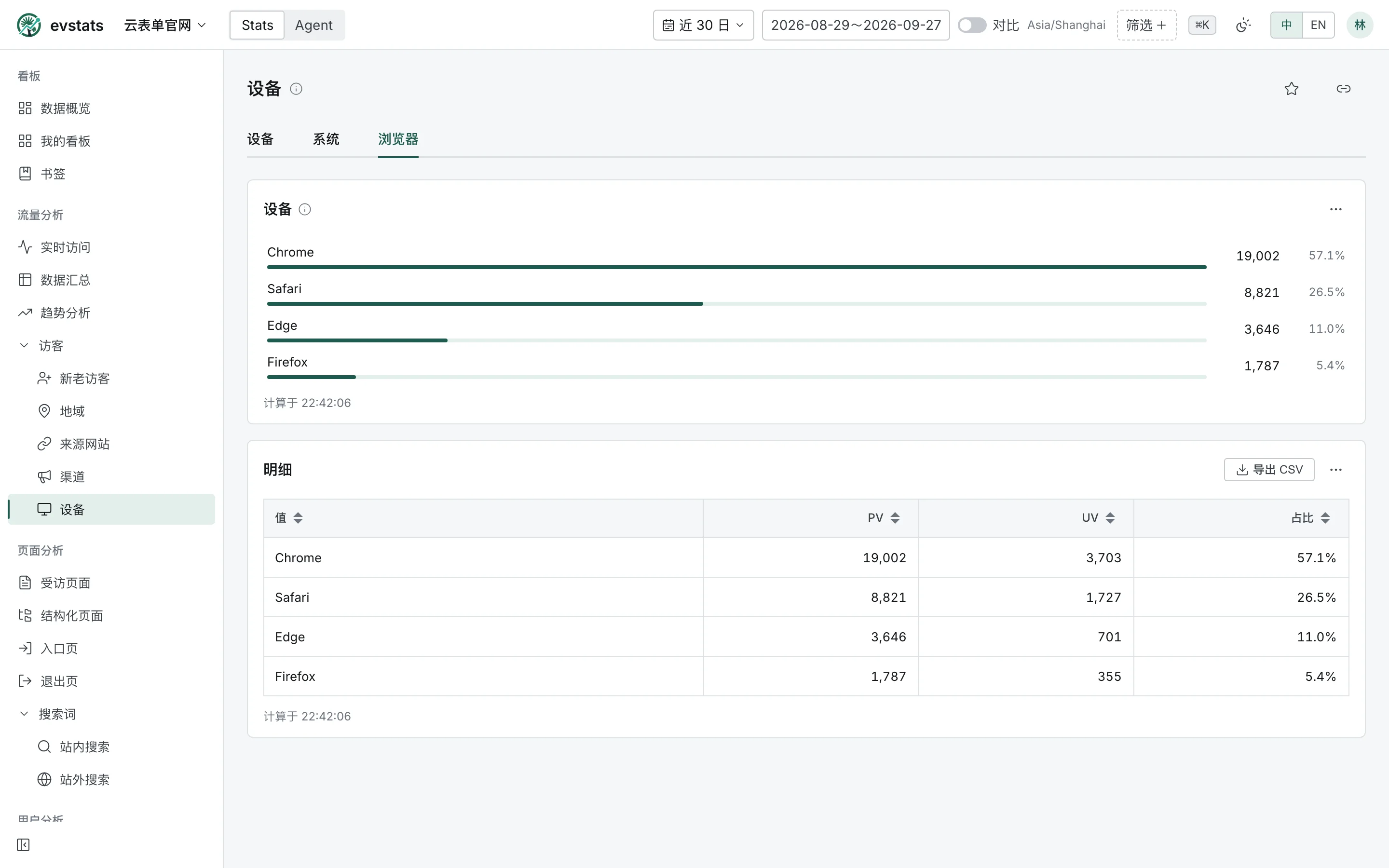This screenshot has width=1389, height=868.
Task: Switch to Agent mode
Action: click(314, 25)
